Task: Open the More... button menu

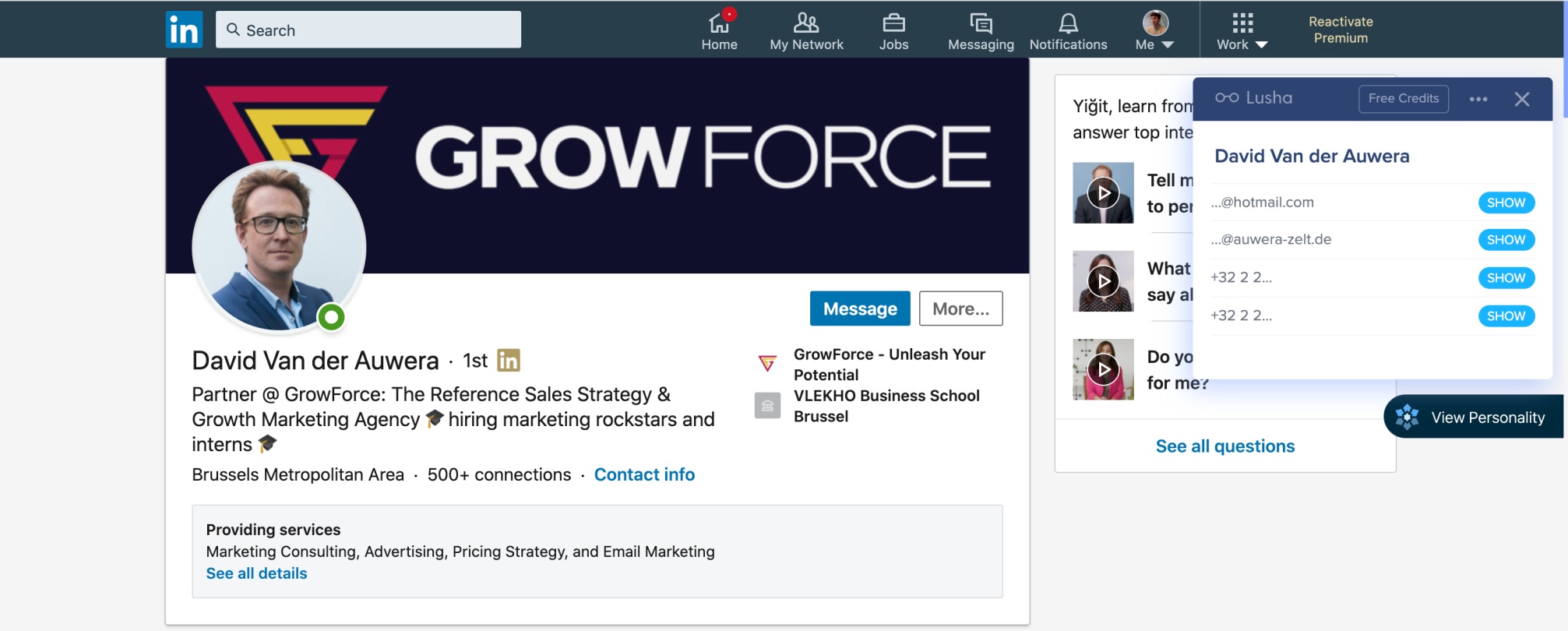Action: [x=960, y=308]
